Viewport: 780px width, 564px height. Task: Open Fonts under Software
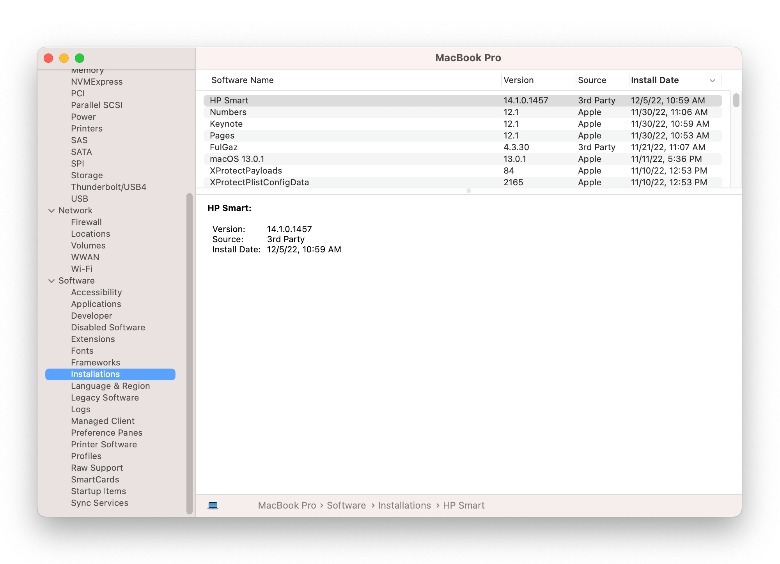click(82, 351)
